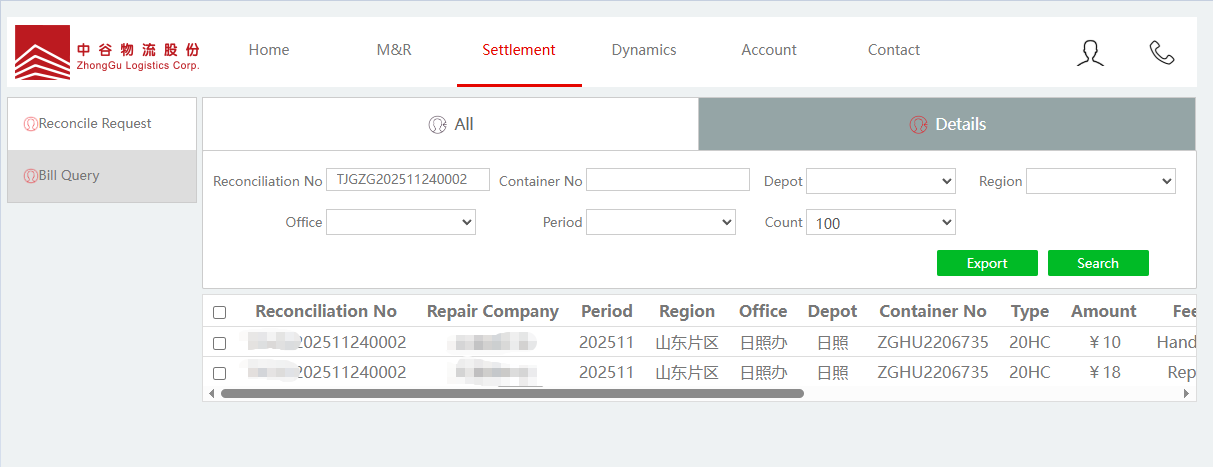Click the horizontal table scrollbar thumb

coord(512,394)
